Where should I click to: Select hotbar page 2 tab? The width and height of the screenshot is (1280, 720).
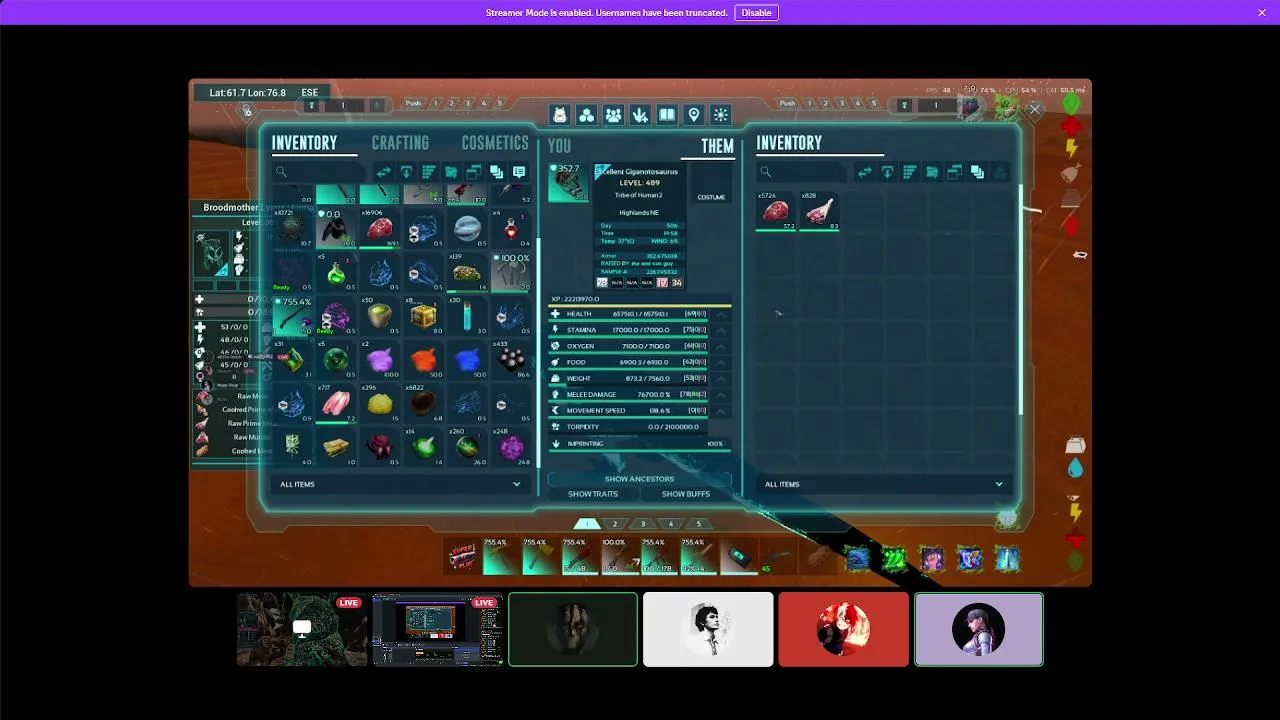[x=615, y=524]
